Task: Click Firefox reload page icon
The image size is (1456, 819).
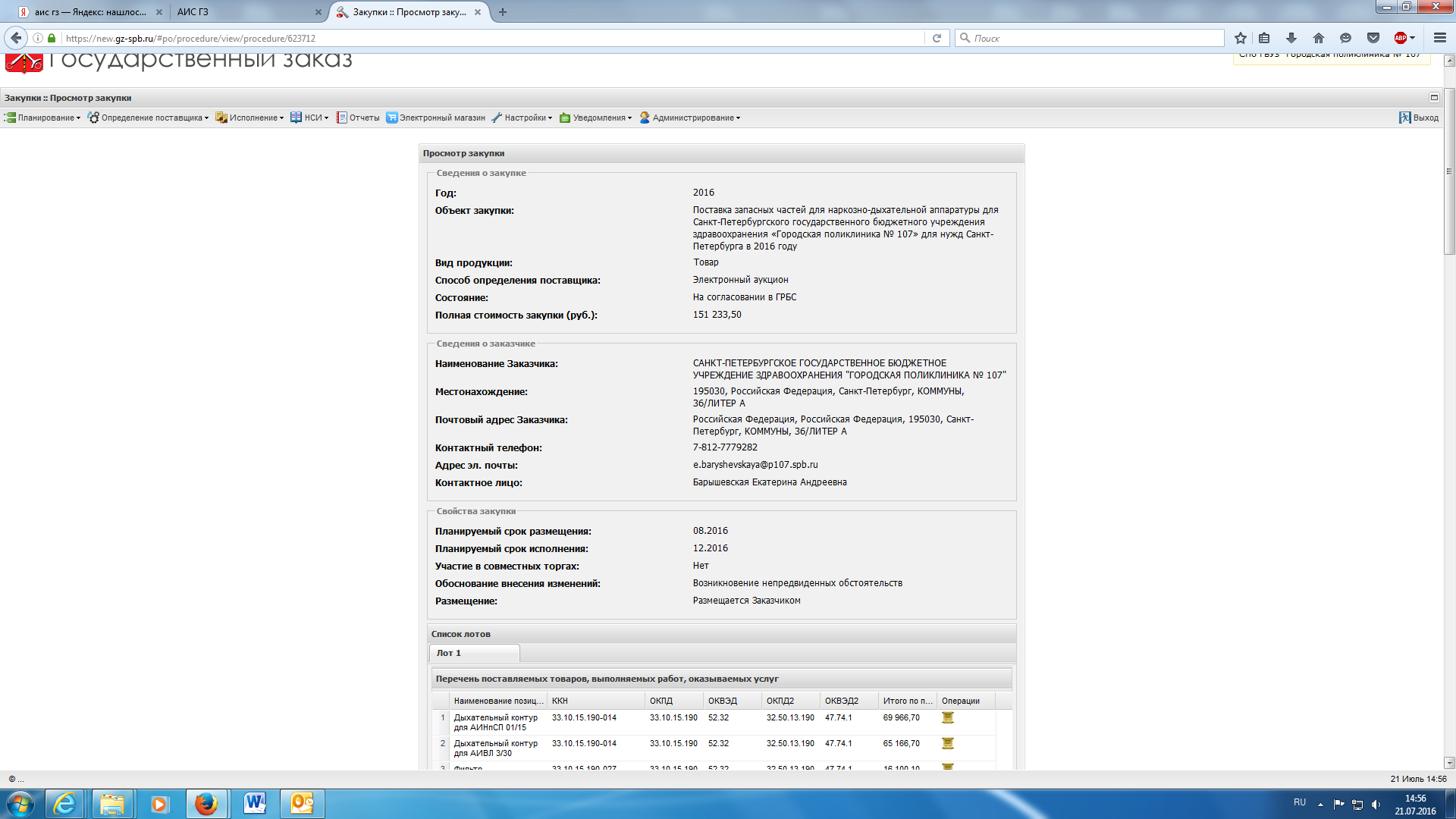Action: (937, 38)
